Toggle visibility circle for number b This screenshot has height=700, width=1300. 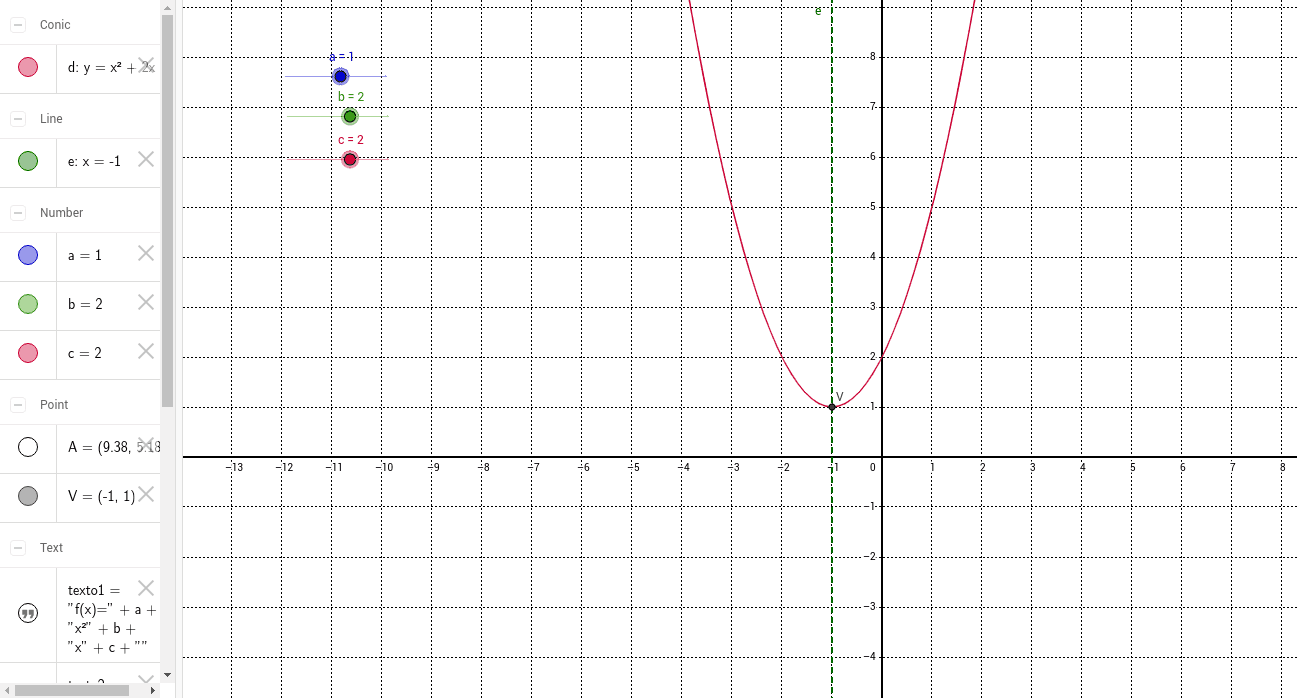(28, 304)
